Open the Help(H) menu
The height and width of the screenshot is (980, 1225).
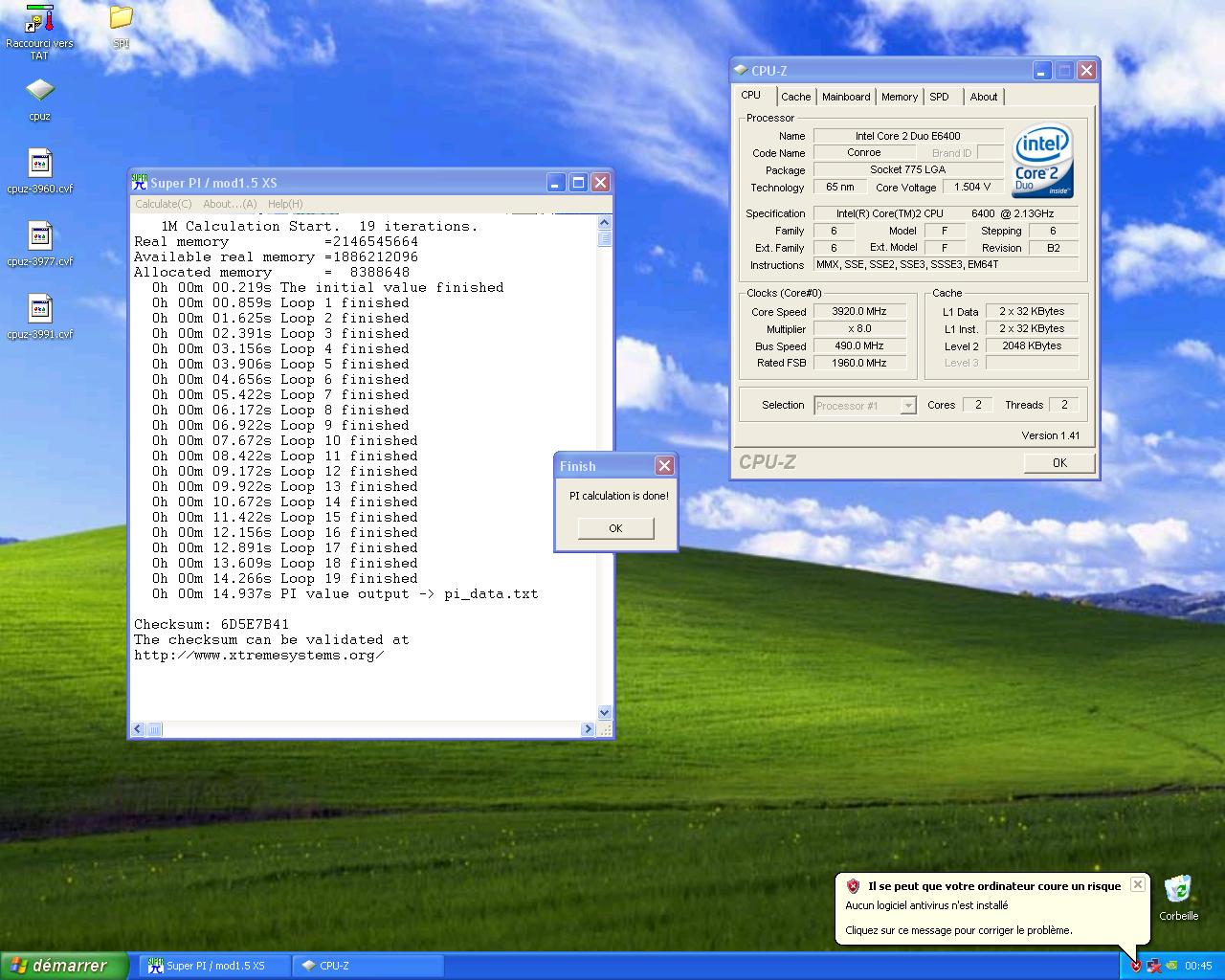tap(285, 204)
